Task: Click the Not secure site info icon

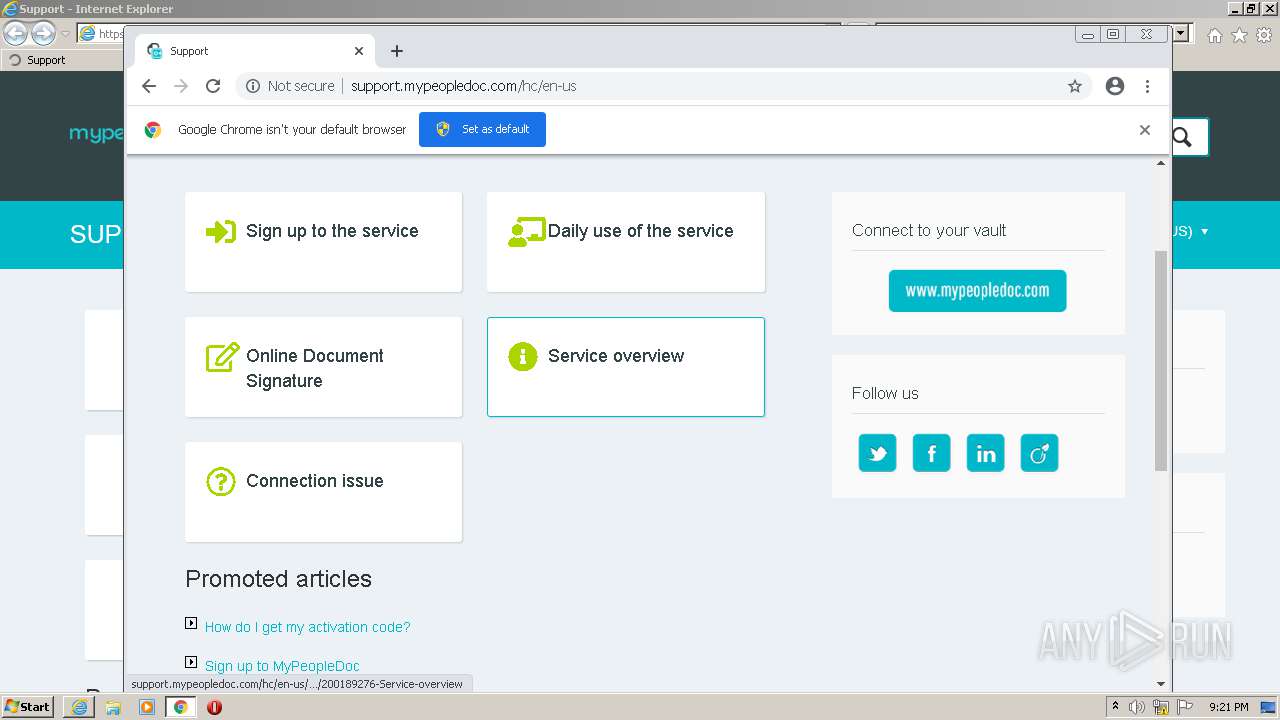Action: pyautogui.click(x=253, y=86)
